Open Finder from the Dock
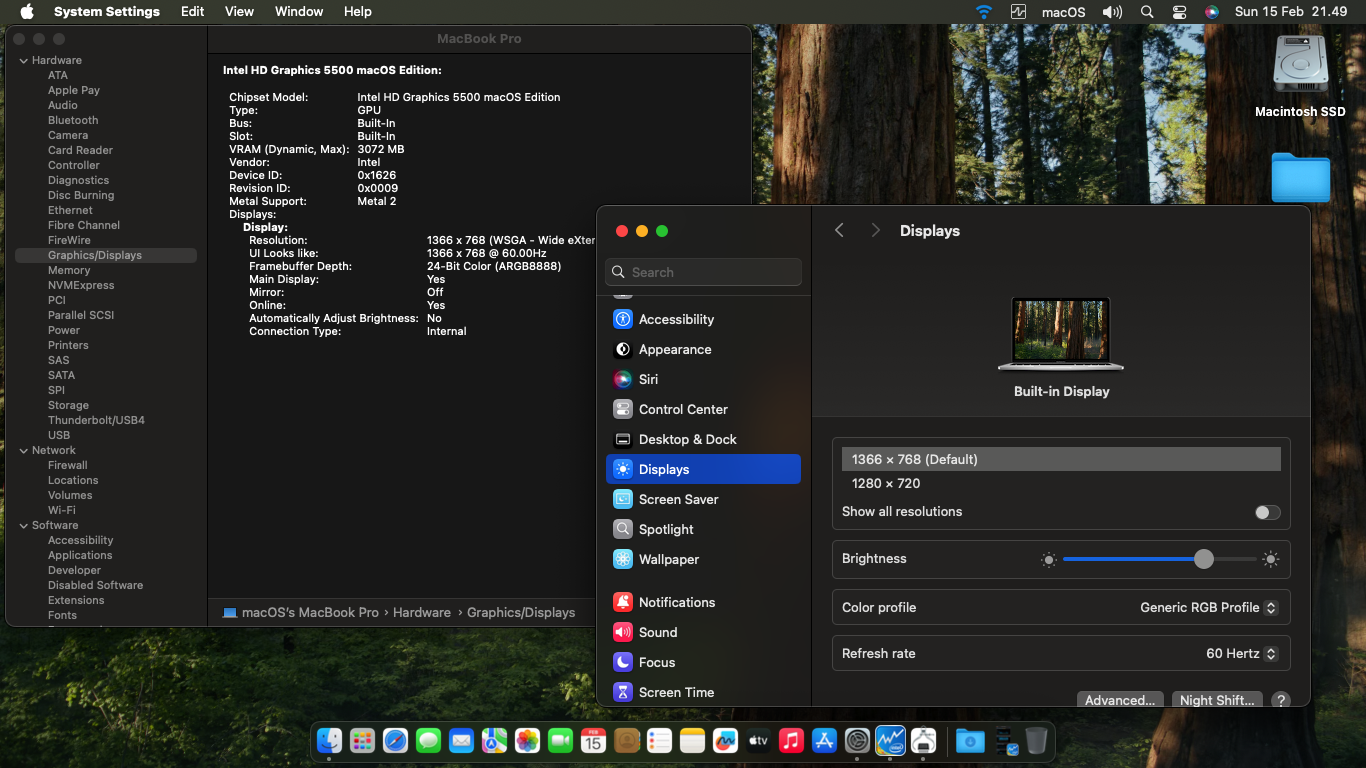This screenshot has width=1366, height=768. pos(330,741)
